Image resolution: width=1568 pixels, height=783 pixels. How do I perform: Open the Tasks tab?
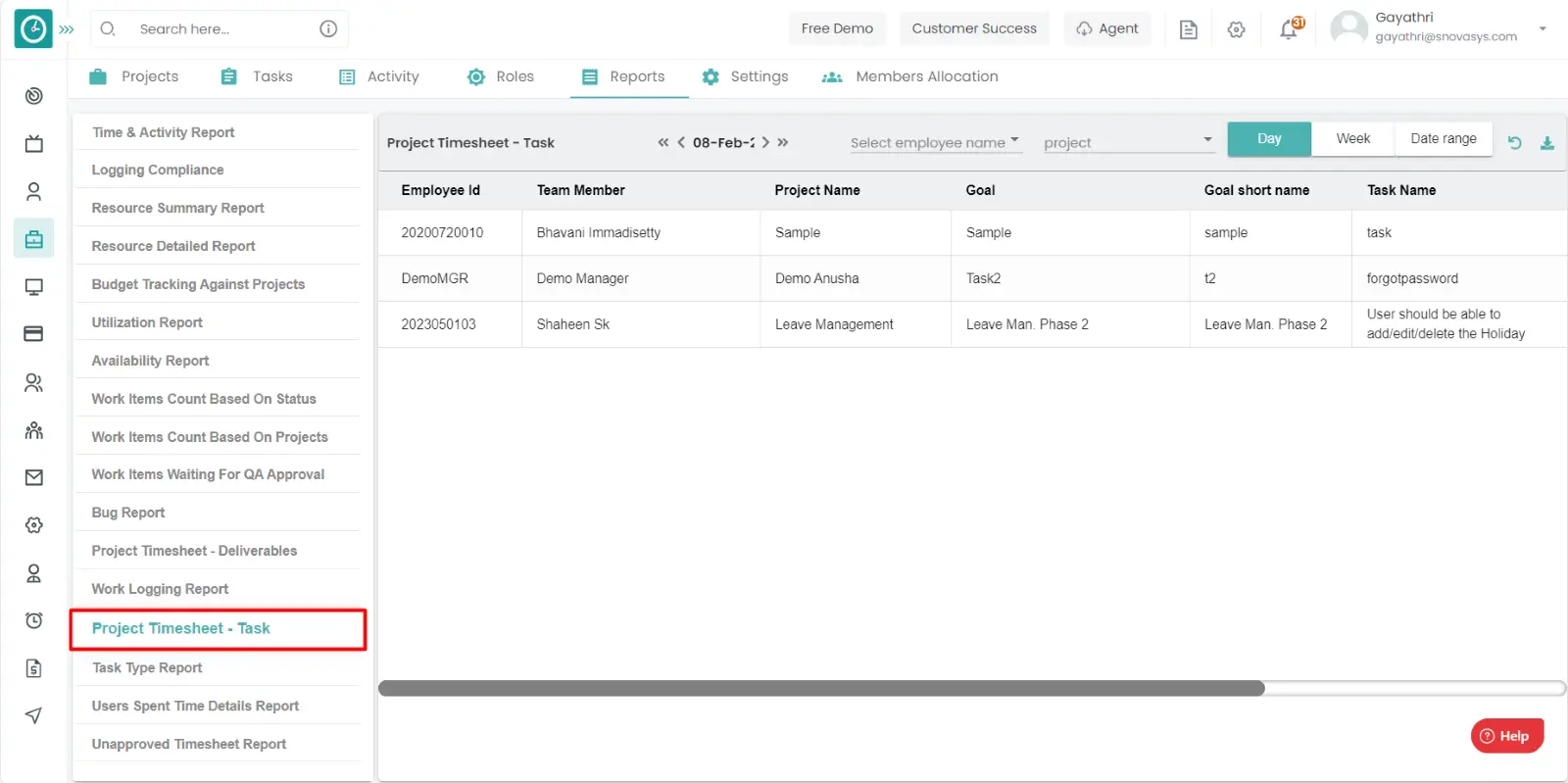tap(257, 76)
